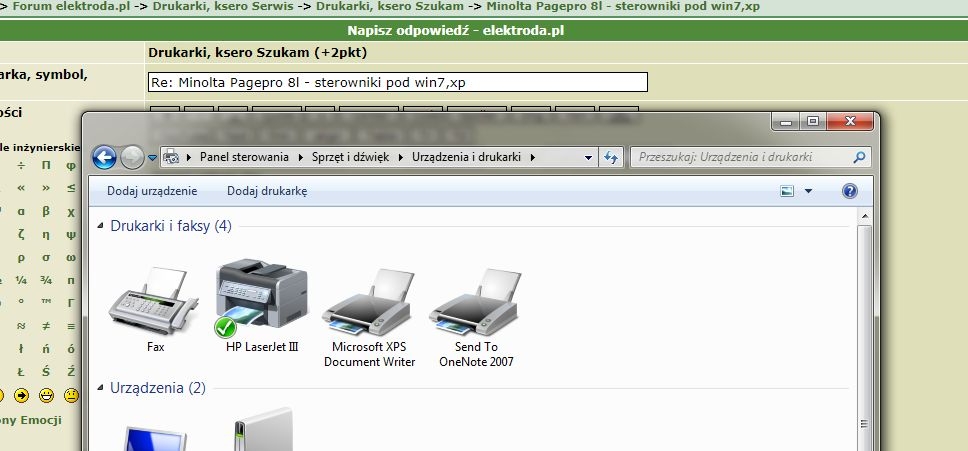Insert the division sign ÷ symbol
Screen dimensions: 968x451
coord(21,165)
